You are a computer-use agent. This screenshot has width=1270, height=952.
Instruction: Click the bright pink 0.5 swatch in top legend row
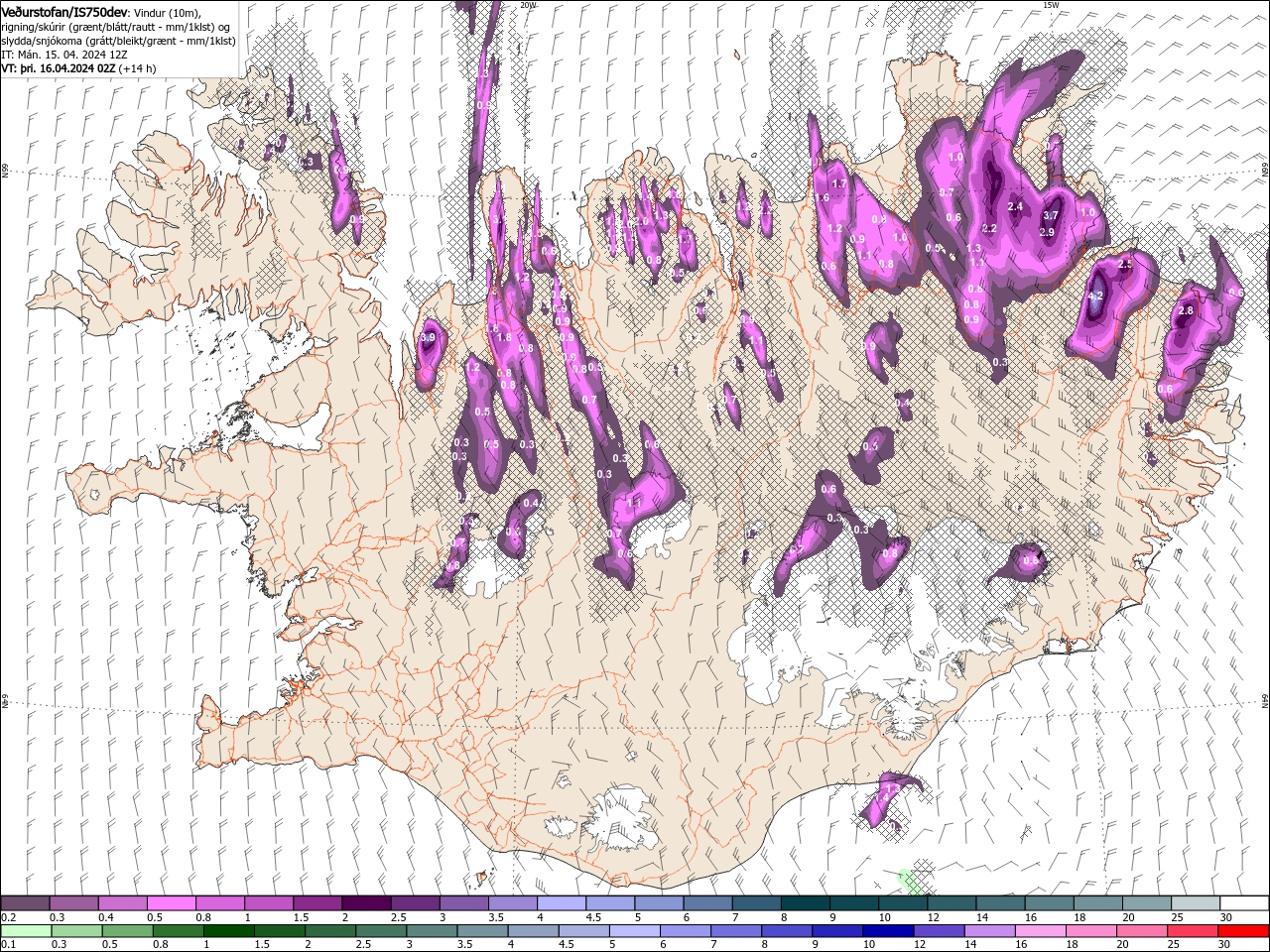click(x=171, y=903)
